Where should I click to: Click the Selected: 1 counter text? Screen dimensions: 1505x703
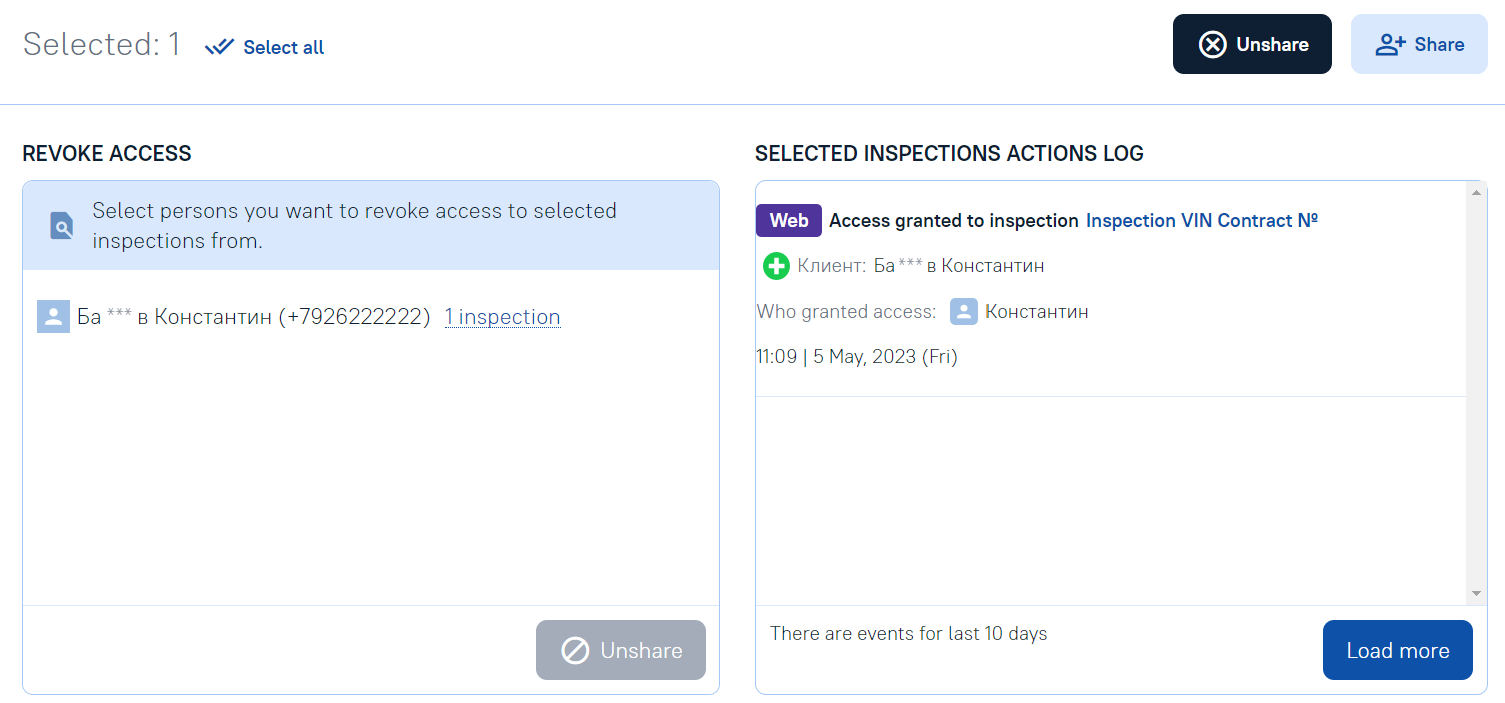pyautogui.click(x=102, y=44)
